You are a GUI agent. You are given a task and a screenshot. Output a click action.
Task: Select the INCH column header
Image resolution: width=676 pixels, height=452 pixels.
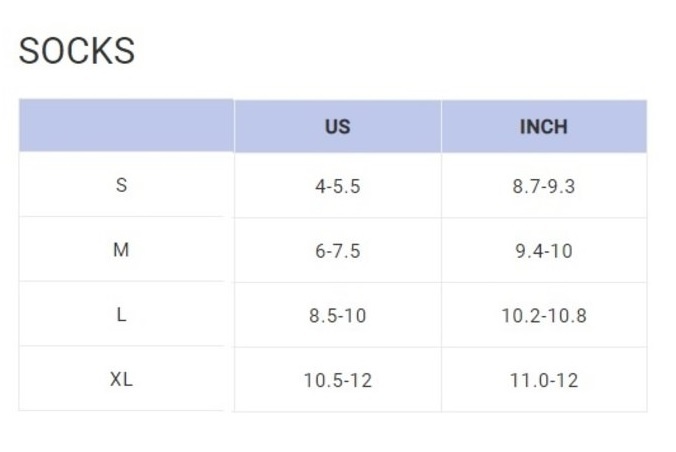(544, 126)
